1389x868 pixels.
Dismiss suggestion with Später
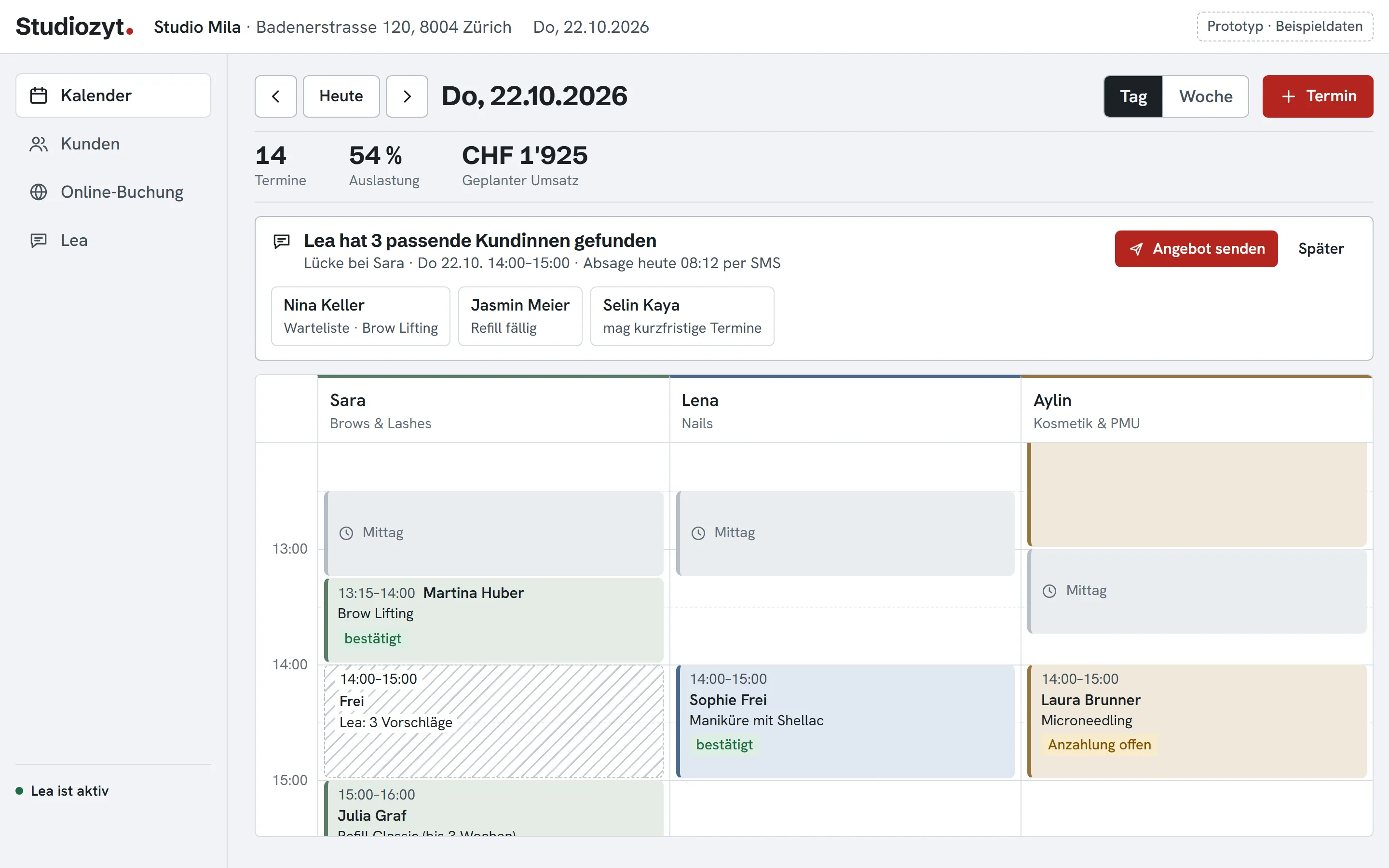(1321, 248)
